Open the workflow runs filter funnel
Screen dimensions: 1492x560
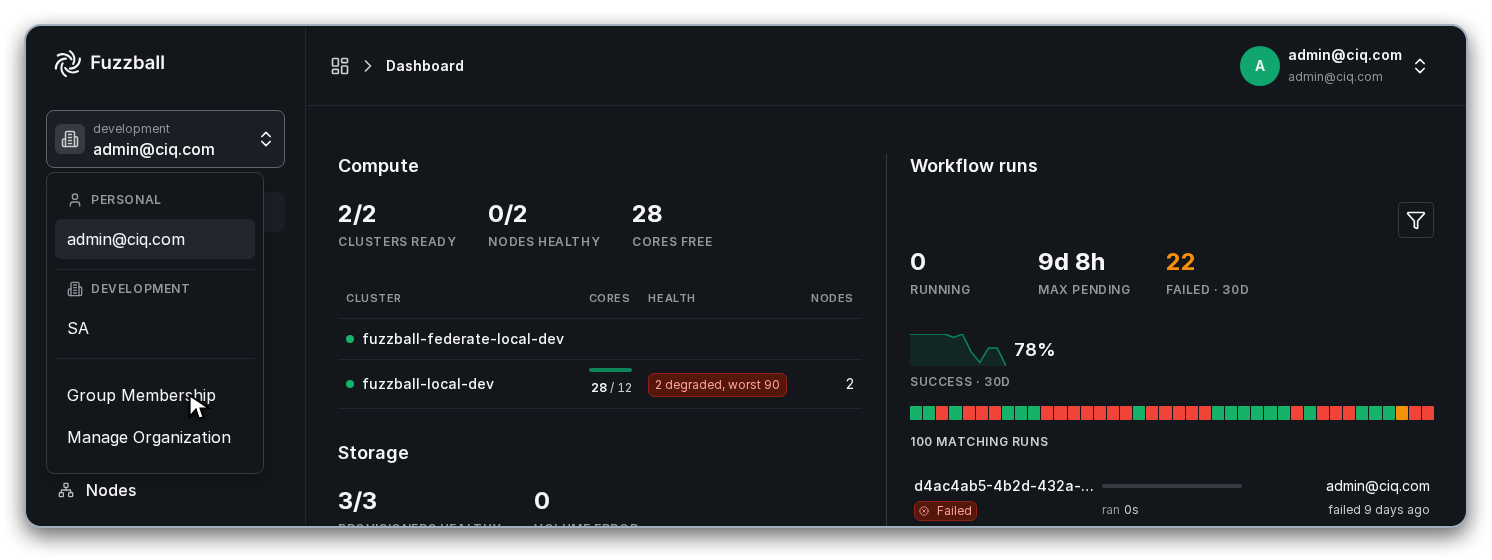pos(1416,220)
